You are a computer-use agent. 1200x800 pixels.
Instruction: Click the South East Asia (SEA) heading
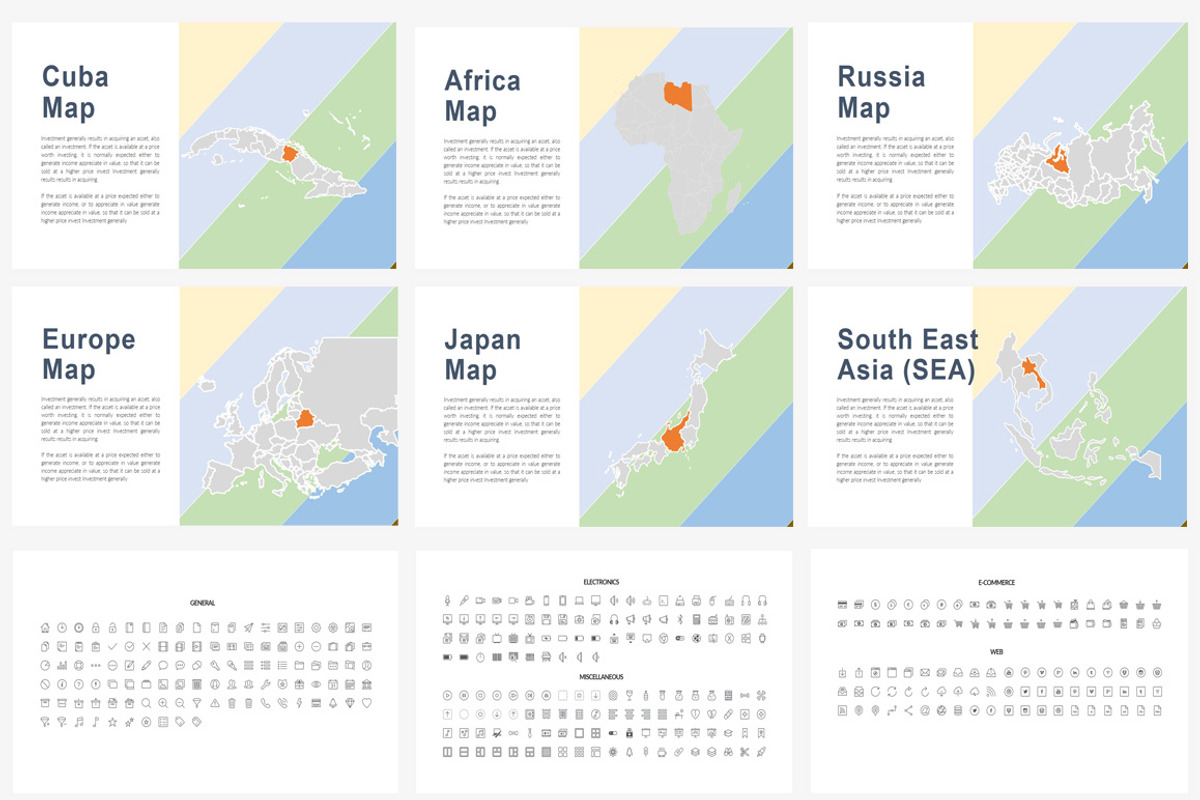tap(907, 354)
